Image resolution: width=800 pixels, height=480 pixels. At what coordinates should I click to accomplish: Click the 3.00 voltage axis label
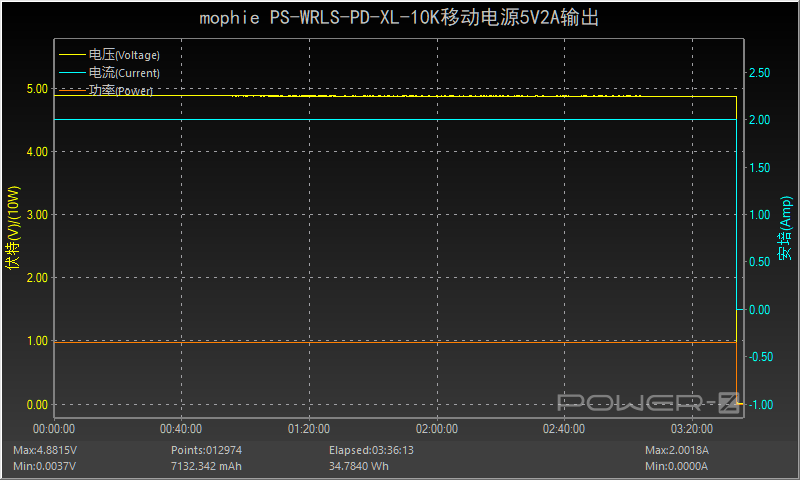tap(37, 215)
